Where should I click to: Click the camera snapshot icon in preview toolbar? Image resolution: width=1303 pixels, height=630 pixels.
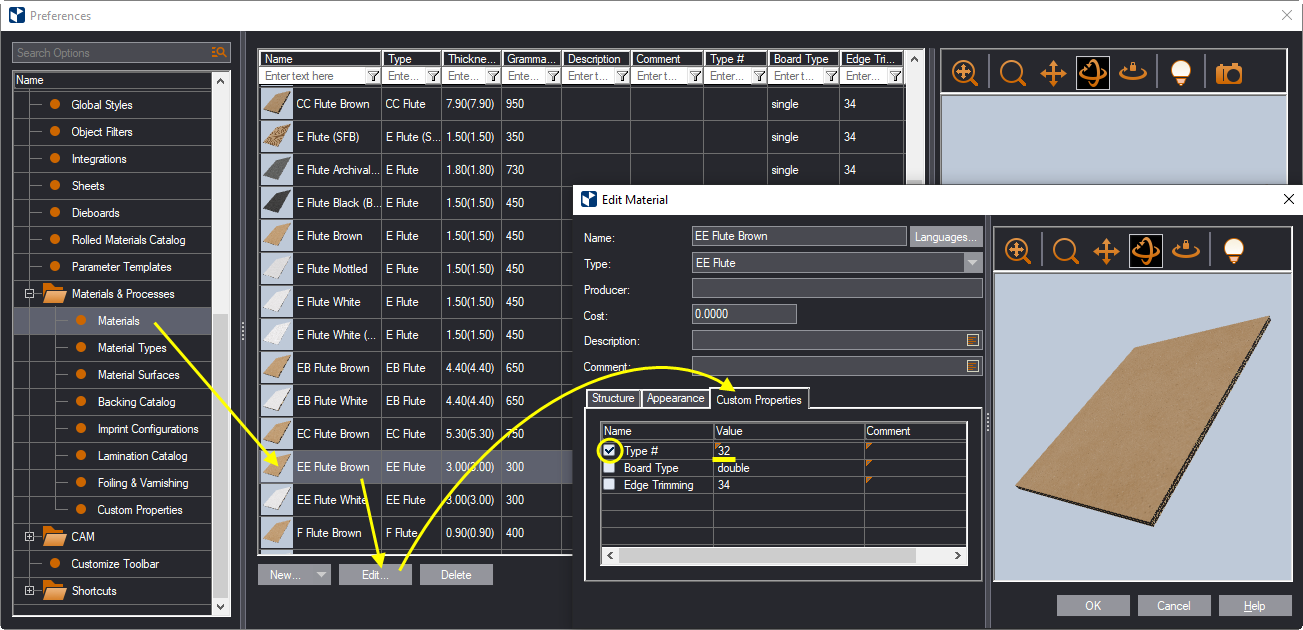point(1228,73)
